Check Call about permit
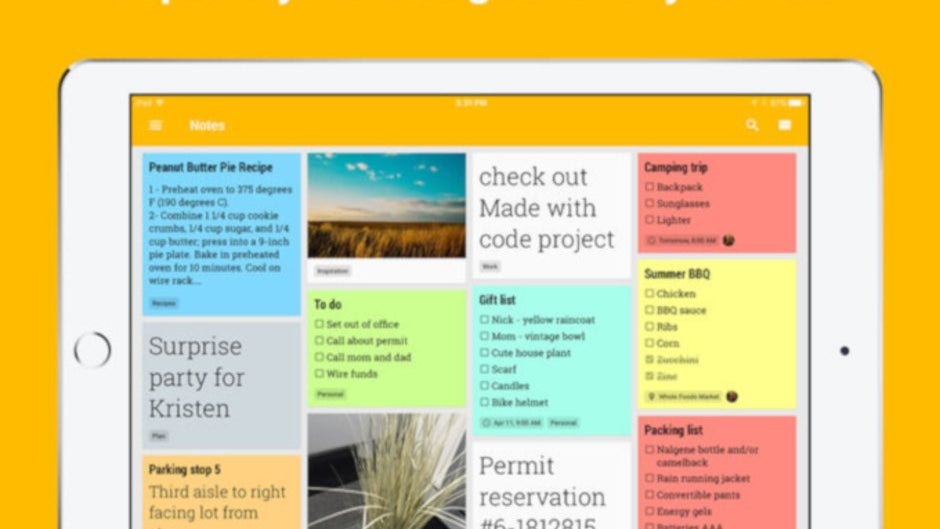 point(319,340)
